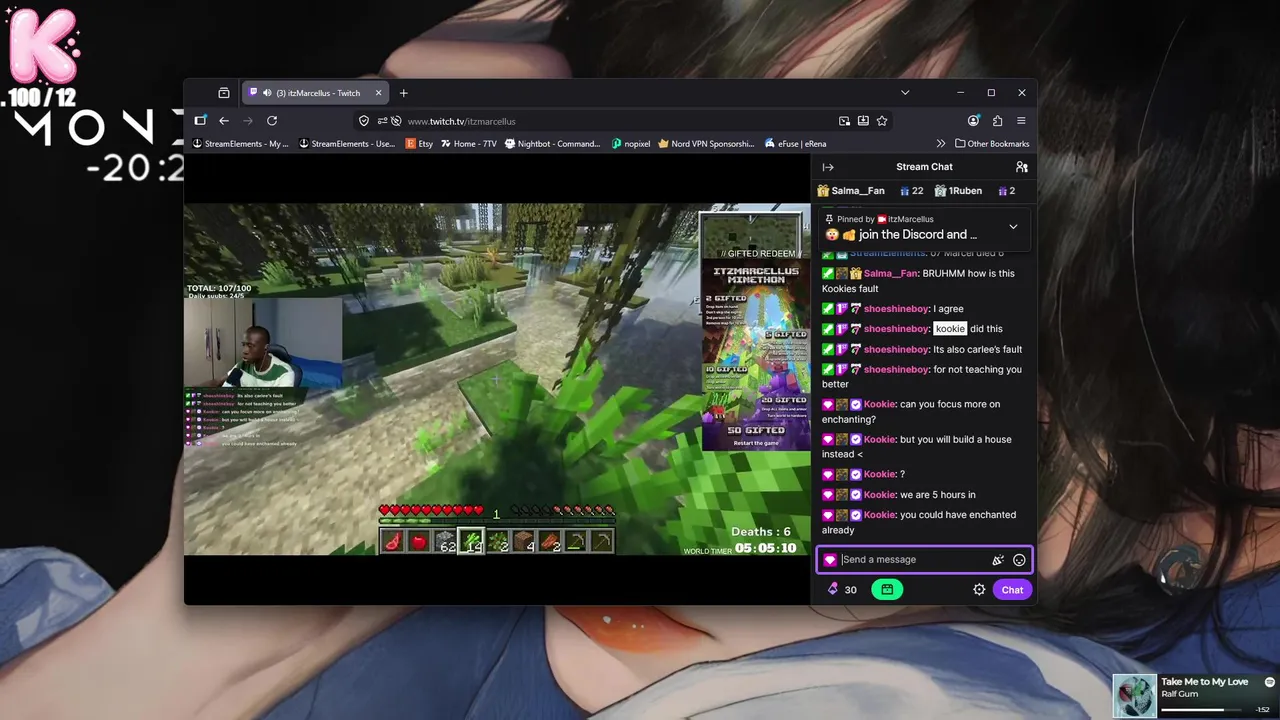Click Kookie name on 5 hours message

(880, 495)
